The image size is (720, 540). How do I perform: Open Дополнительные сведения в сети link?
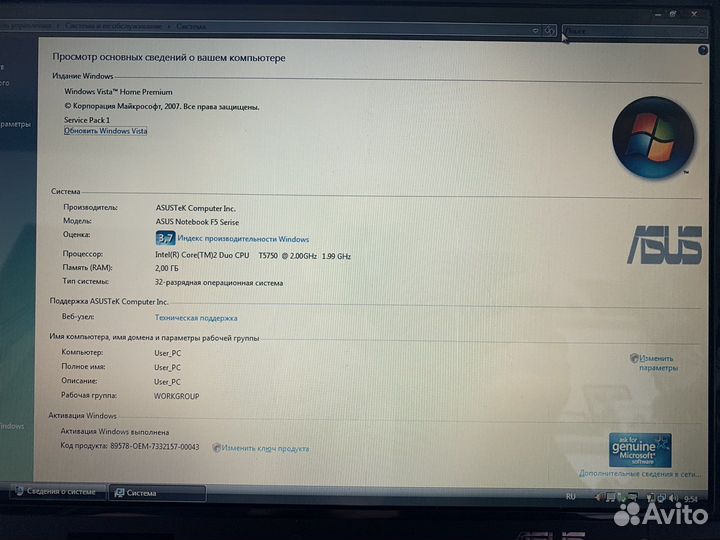pos(640,473)
